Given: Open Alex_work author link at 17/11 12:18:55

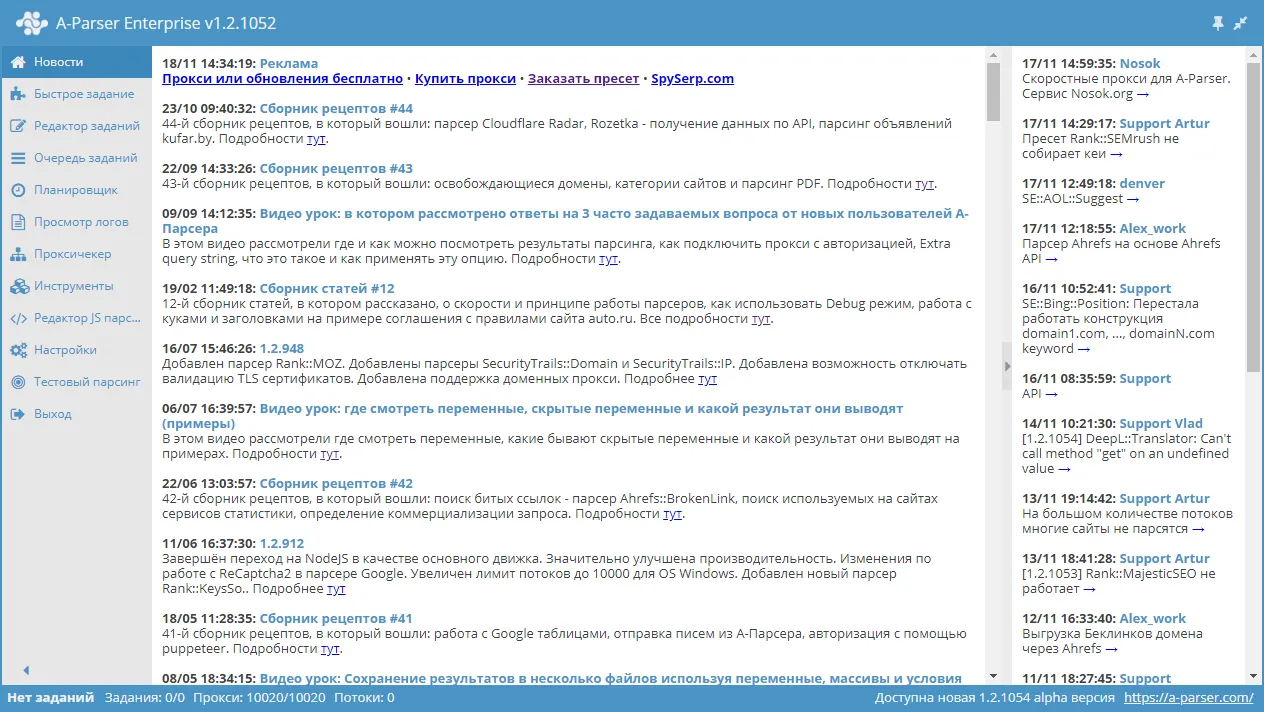Looking at the screenshot, I should coord(1153,229).
